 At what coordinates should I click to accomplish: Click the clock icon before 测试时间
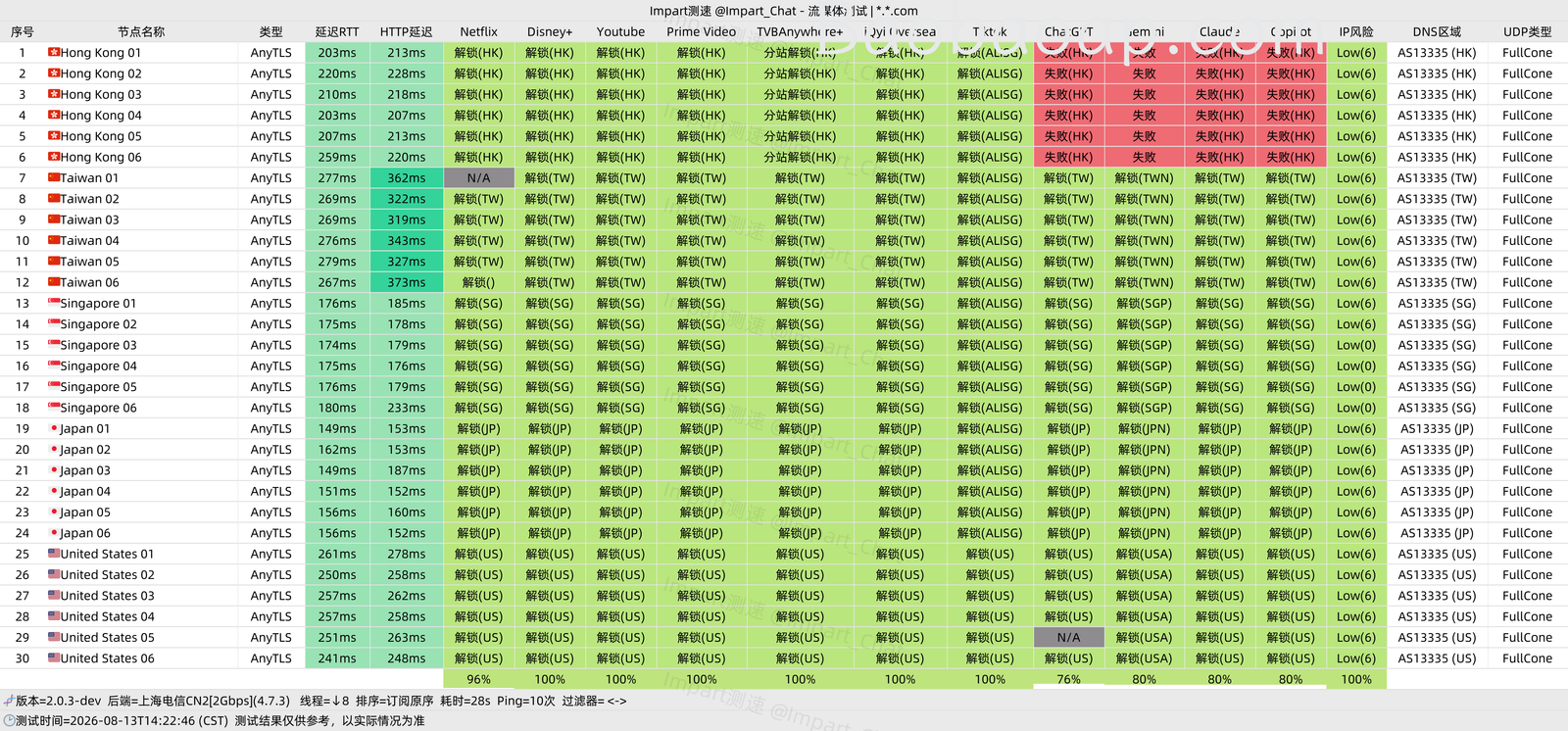pyautogui.click(x=9, y=720)
